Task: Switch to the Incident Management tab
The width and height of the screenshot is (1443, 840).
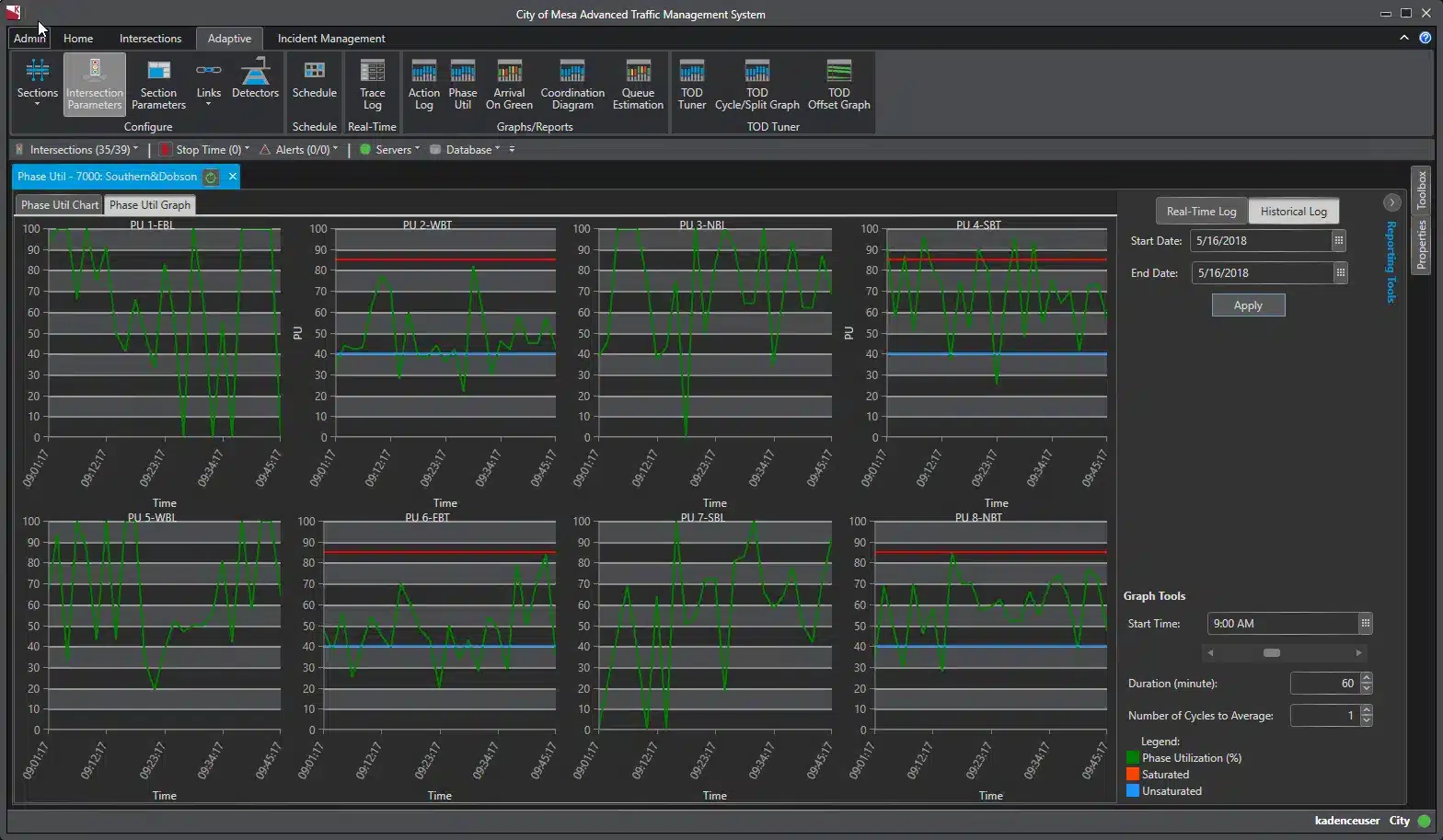Action: click(x=331, y=39)
